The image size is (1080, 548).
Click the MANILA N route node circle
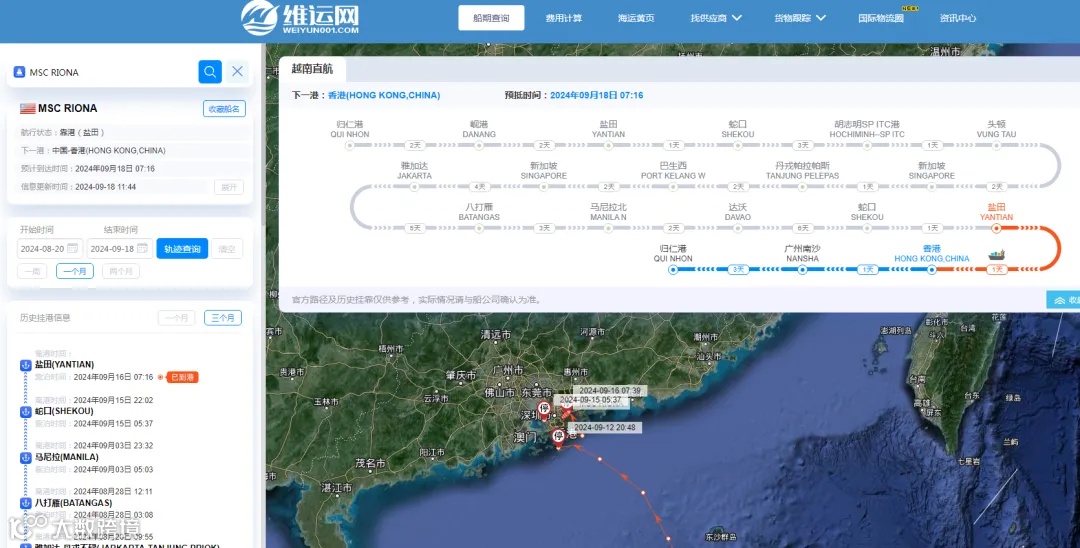608,228
